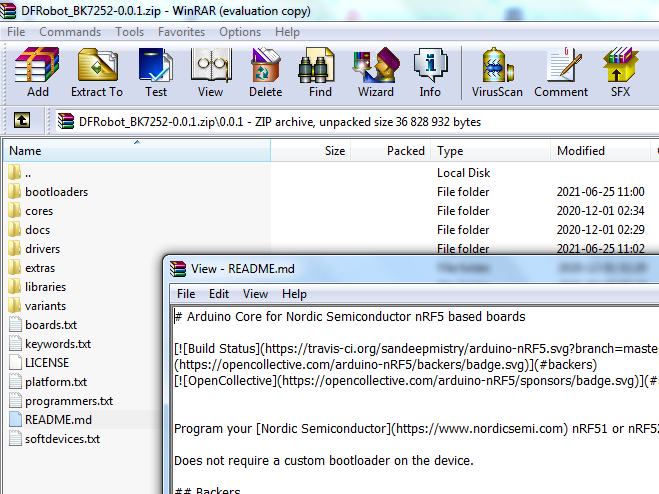Viewport: 659px width, 494px height.
Task: Select the libraries folder
Action: (x=37, y=287)
